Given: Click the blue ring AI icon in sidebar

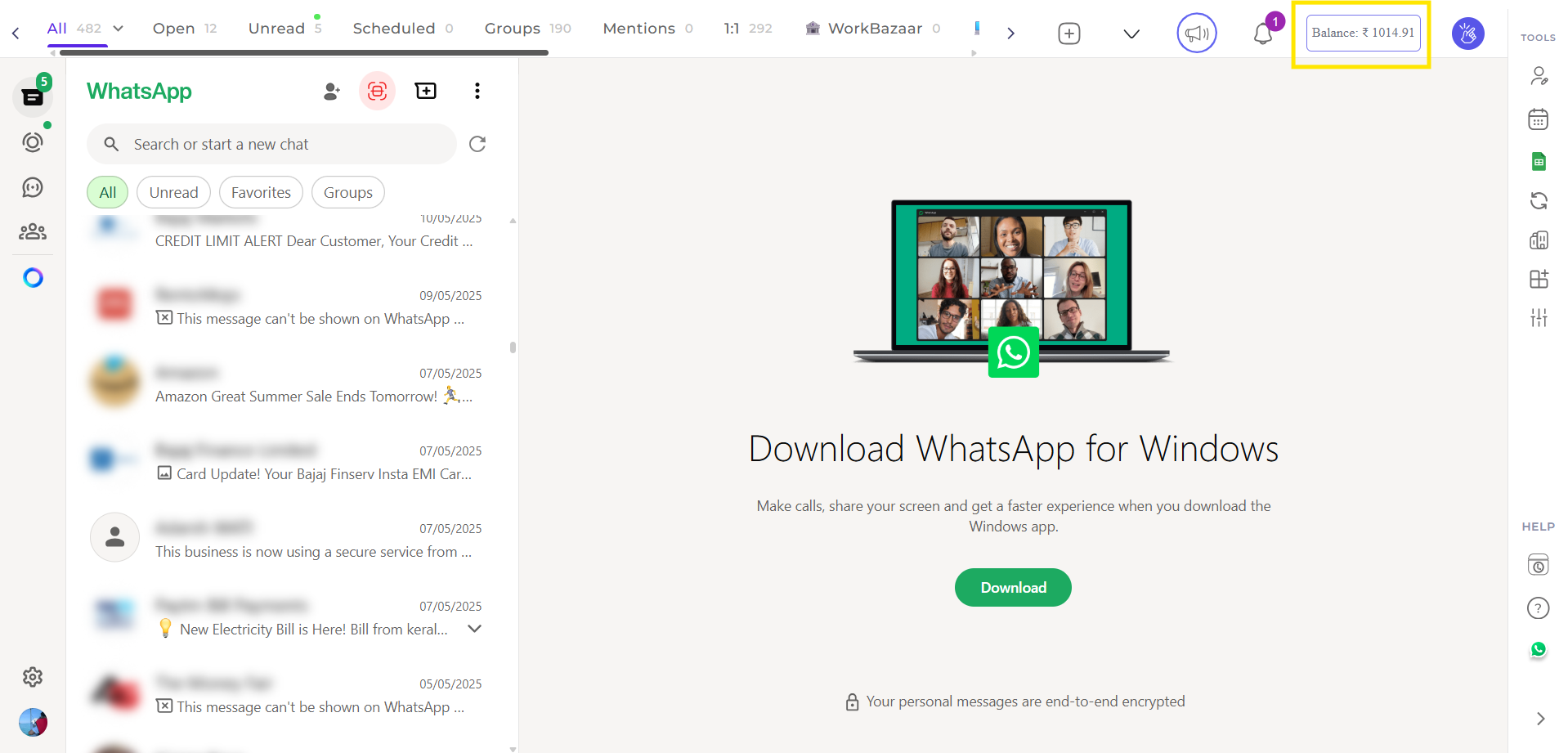Looking at the screenshot, I should [x=33, y=278].
